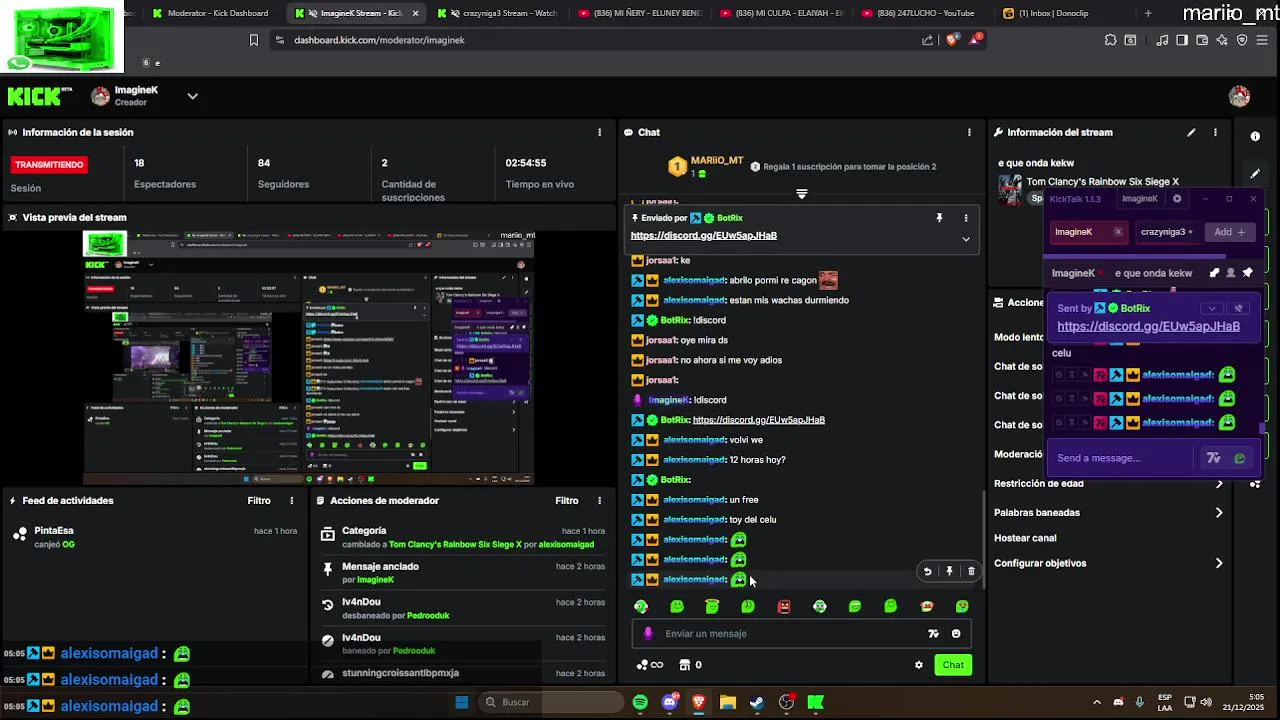Click the green Chat send button
Viewport: 1280px width, 720px height.
[x=953, y=665]
